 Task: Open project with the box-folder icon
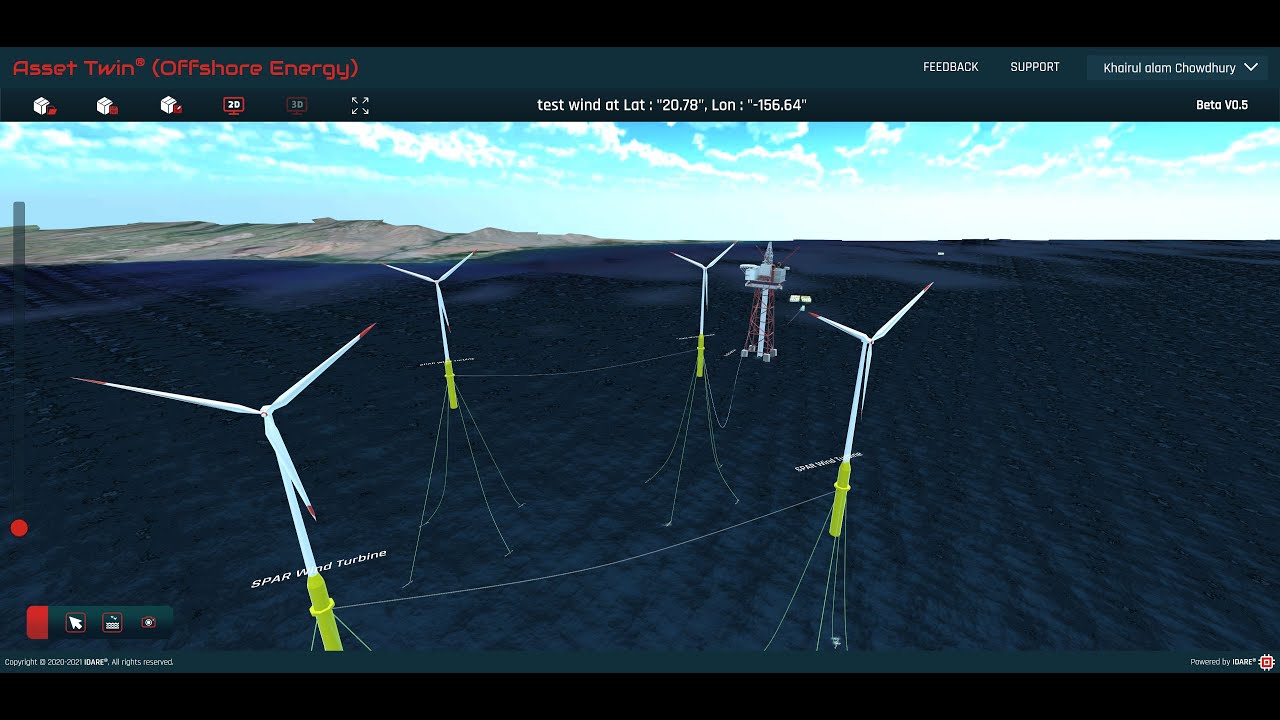click(44, 105)
